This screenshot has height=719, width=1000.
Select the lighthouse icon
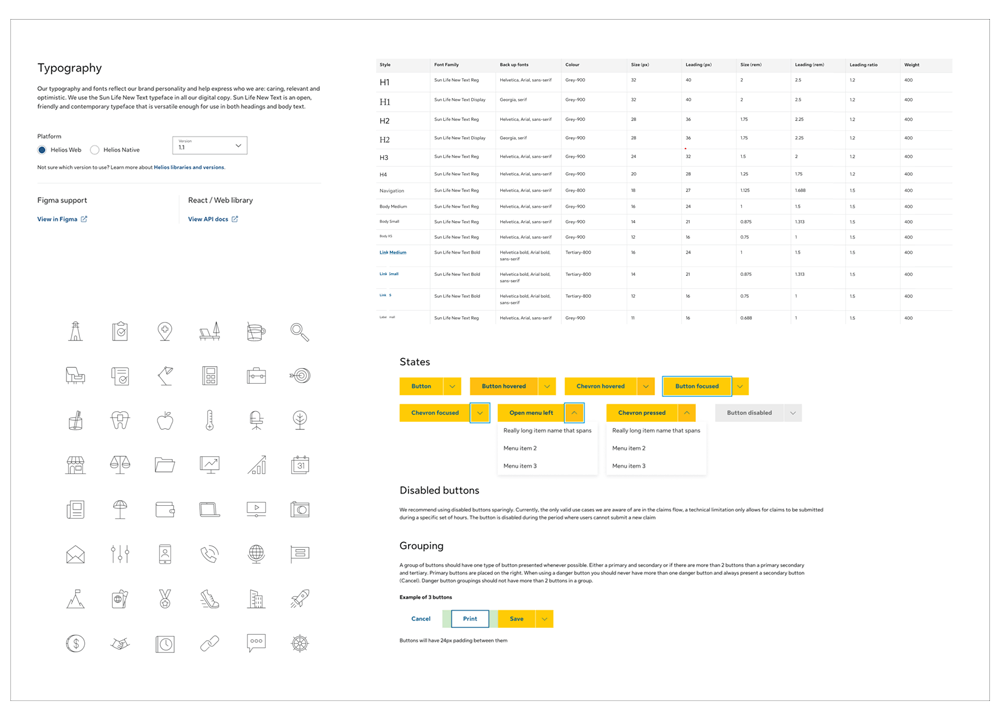point(75,330)
